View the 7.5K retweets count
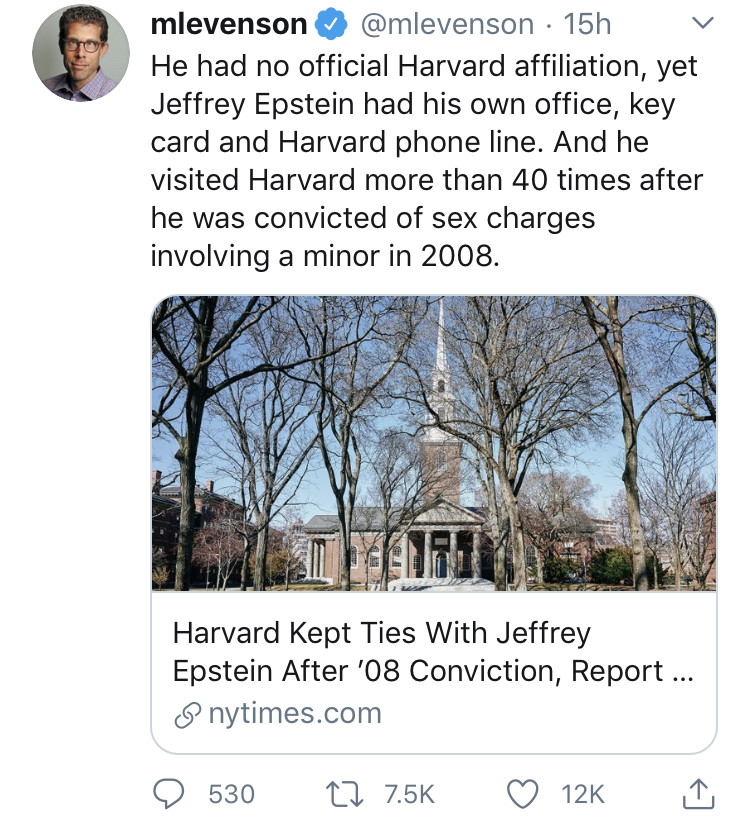 410,794
